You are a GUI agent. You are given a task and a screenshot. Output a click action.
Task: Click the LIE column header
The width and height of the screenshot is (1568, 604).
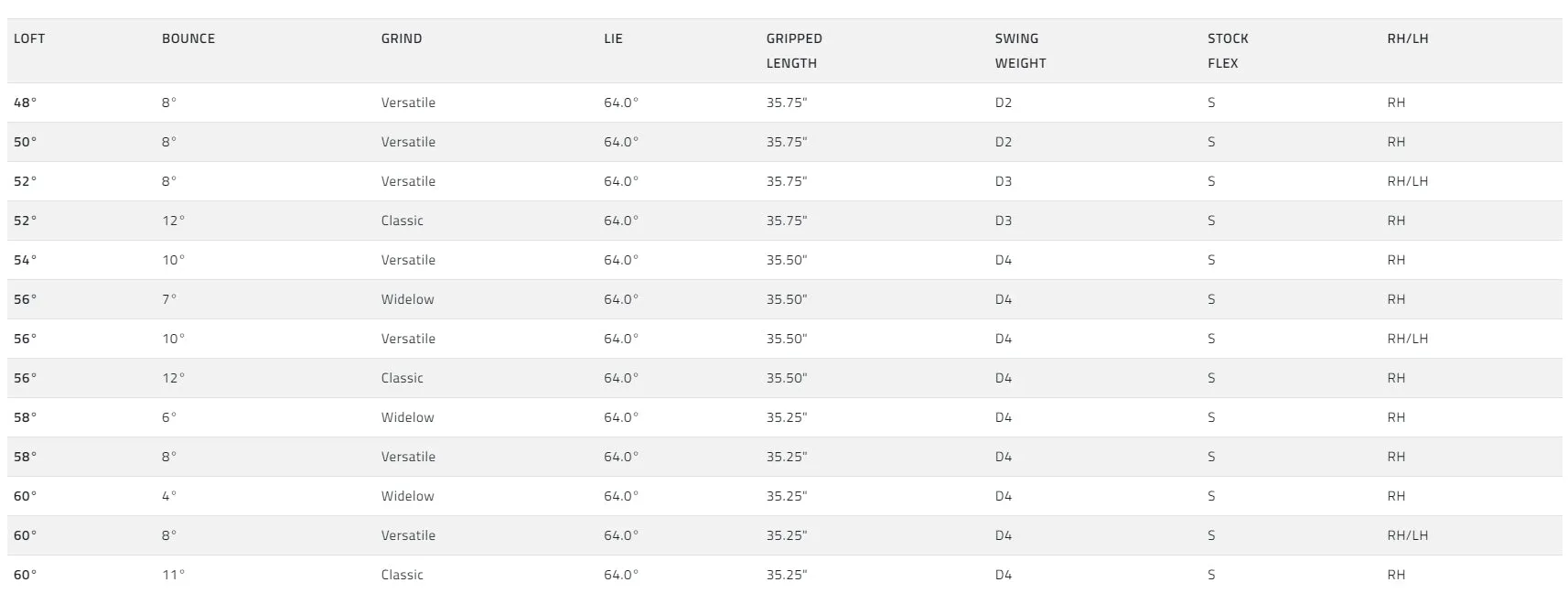point(613,38)
